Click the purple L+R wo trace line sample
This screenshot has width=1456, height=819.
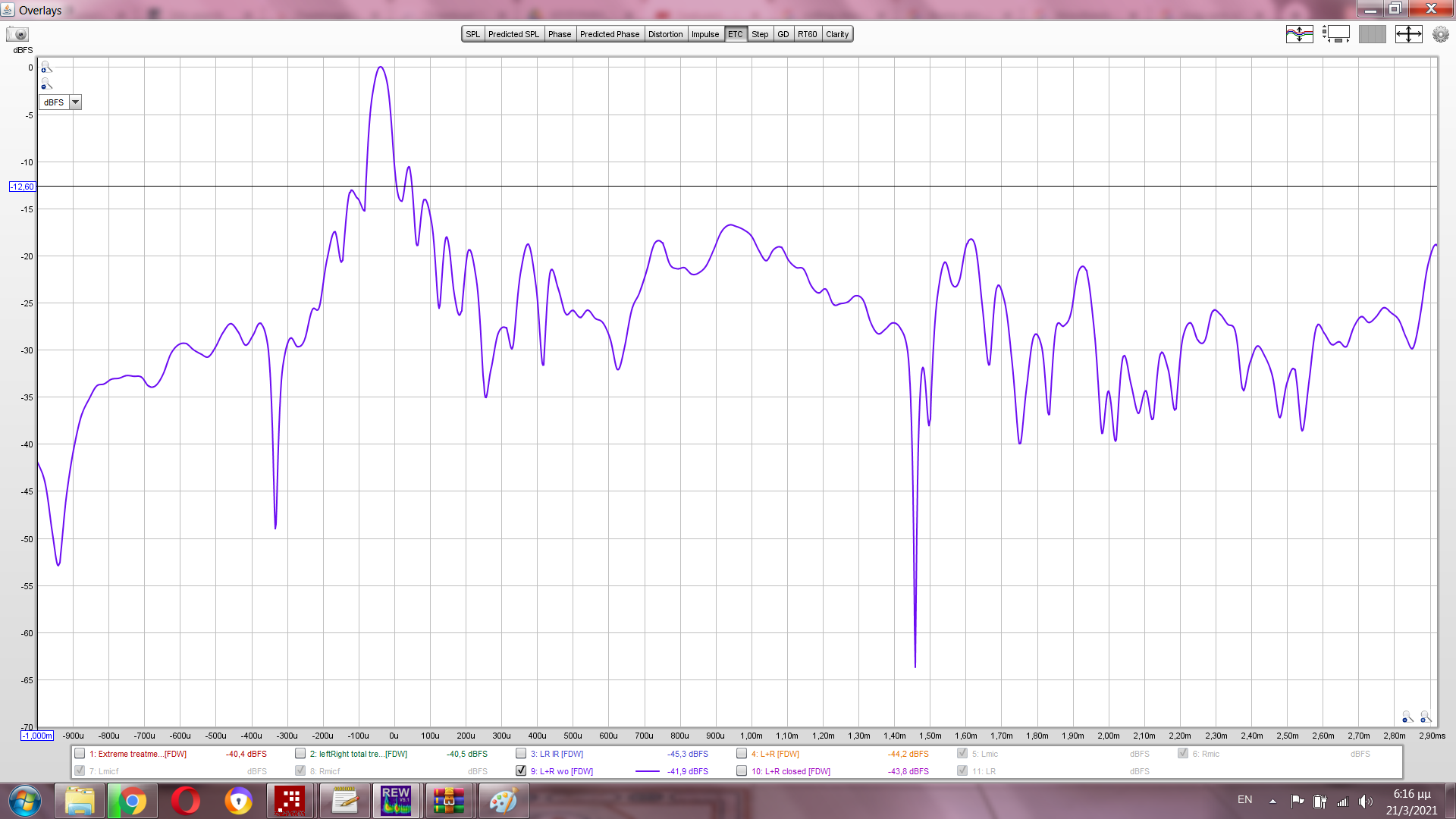click(x=647, y=771)
